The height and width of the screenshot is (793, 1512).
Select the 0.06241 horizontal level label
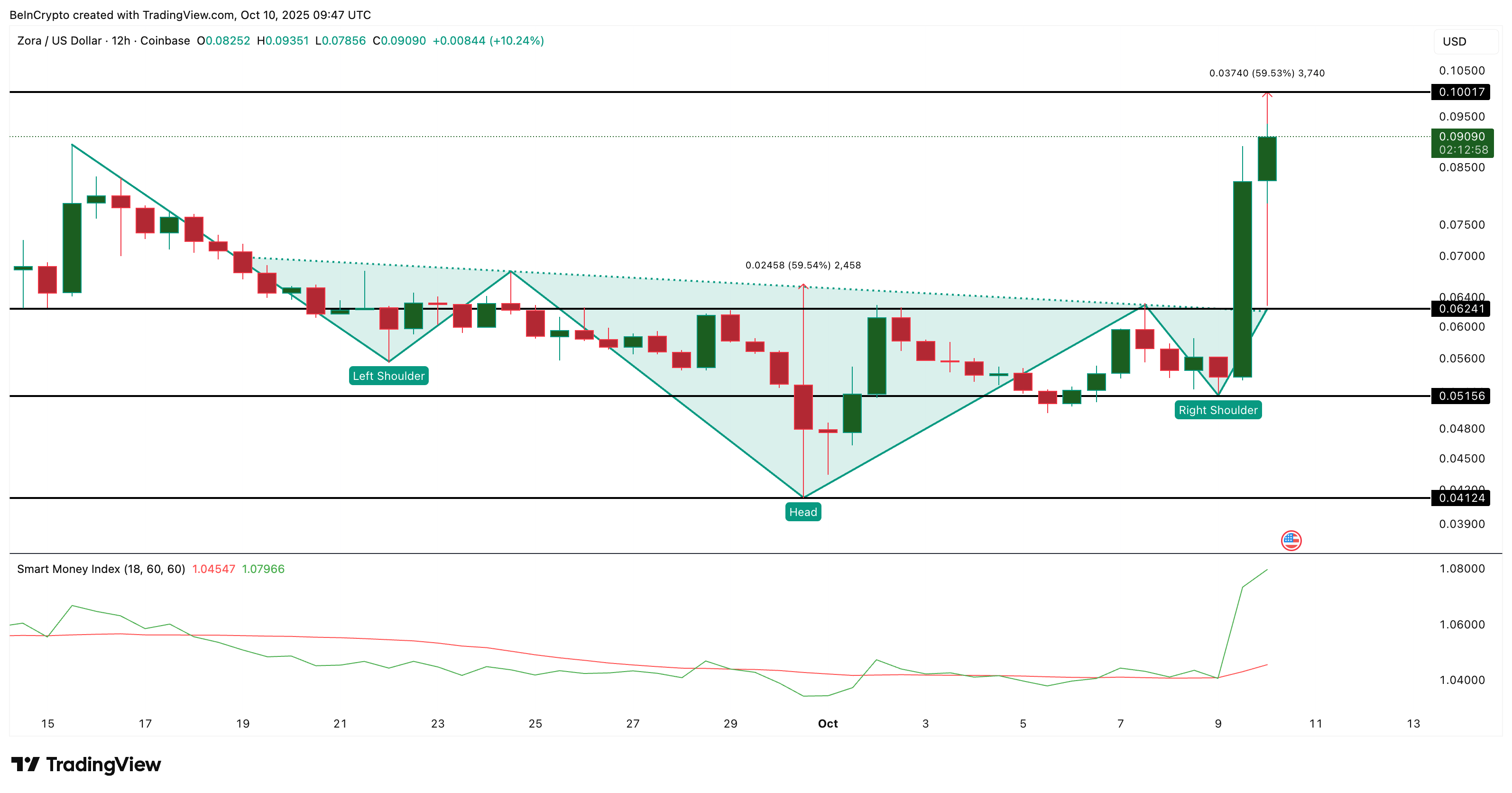click(x=1462, y=309)
